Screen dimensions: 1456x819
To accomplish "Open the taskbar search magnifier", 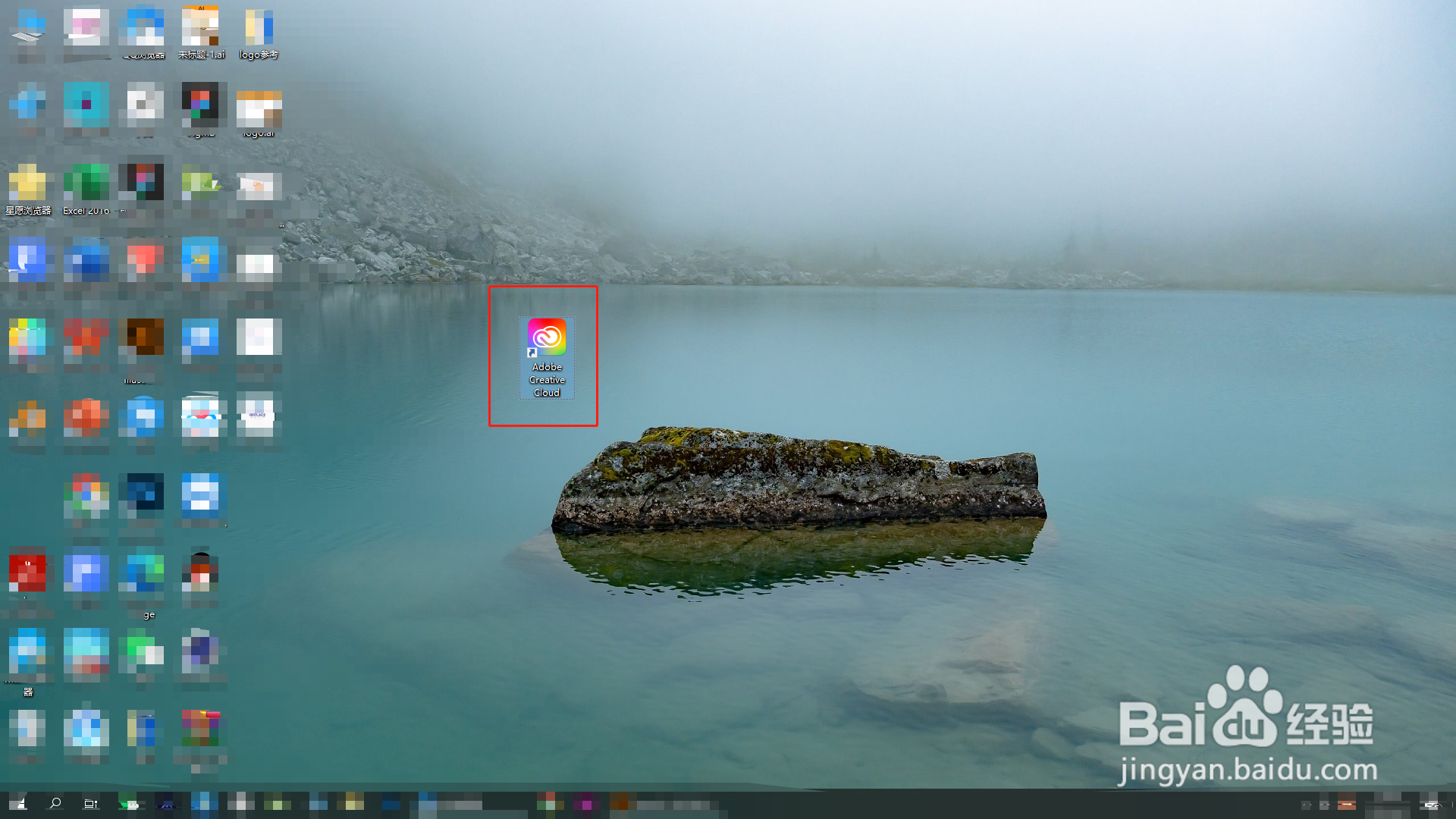I will tap(55, 804).
